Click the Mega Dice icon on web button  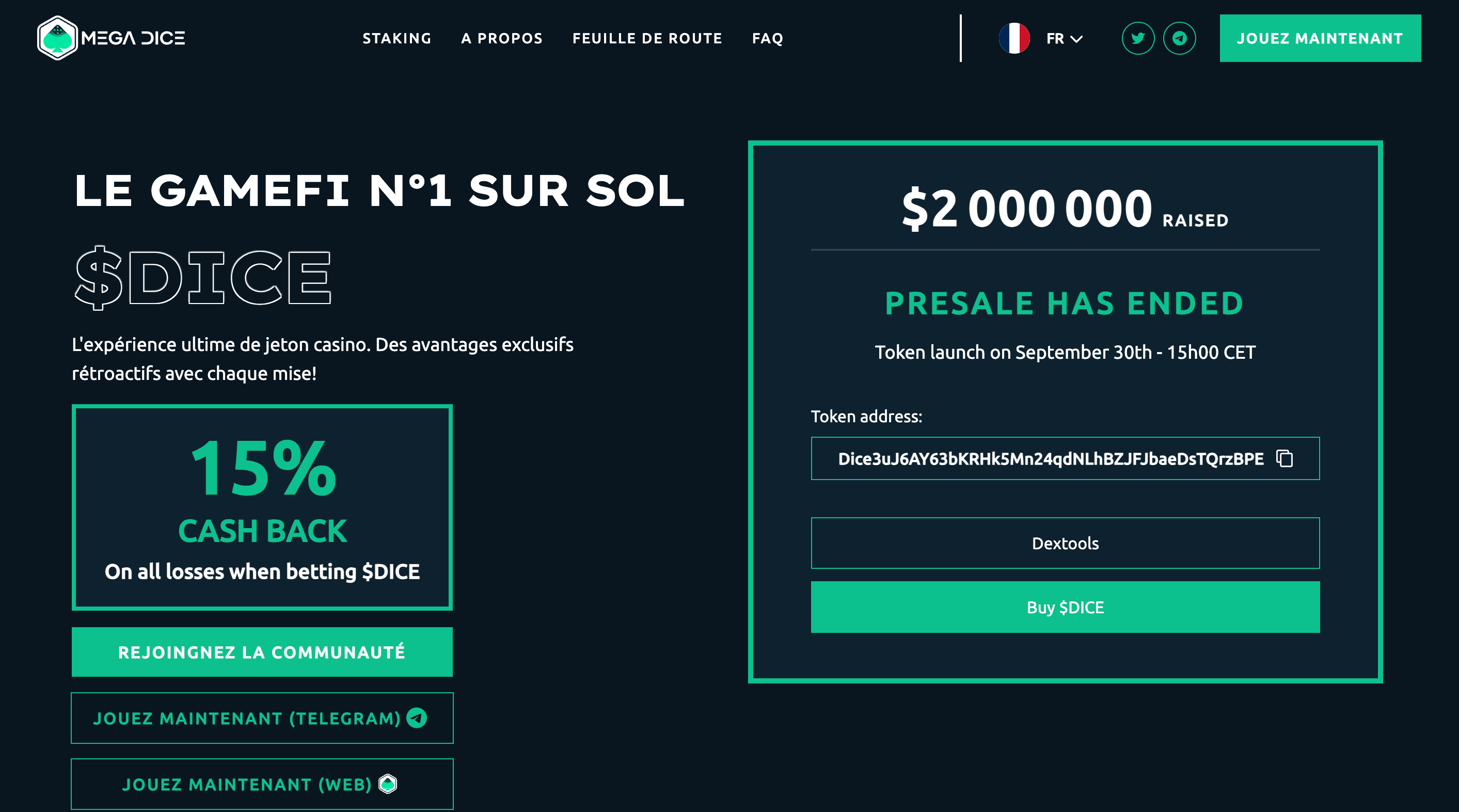(x=388, y=784)
